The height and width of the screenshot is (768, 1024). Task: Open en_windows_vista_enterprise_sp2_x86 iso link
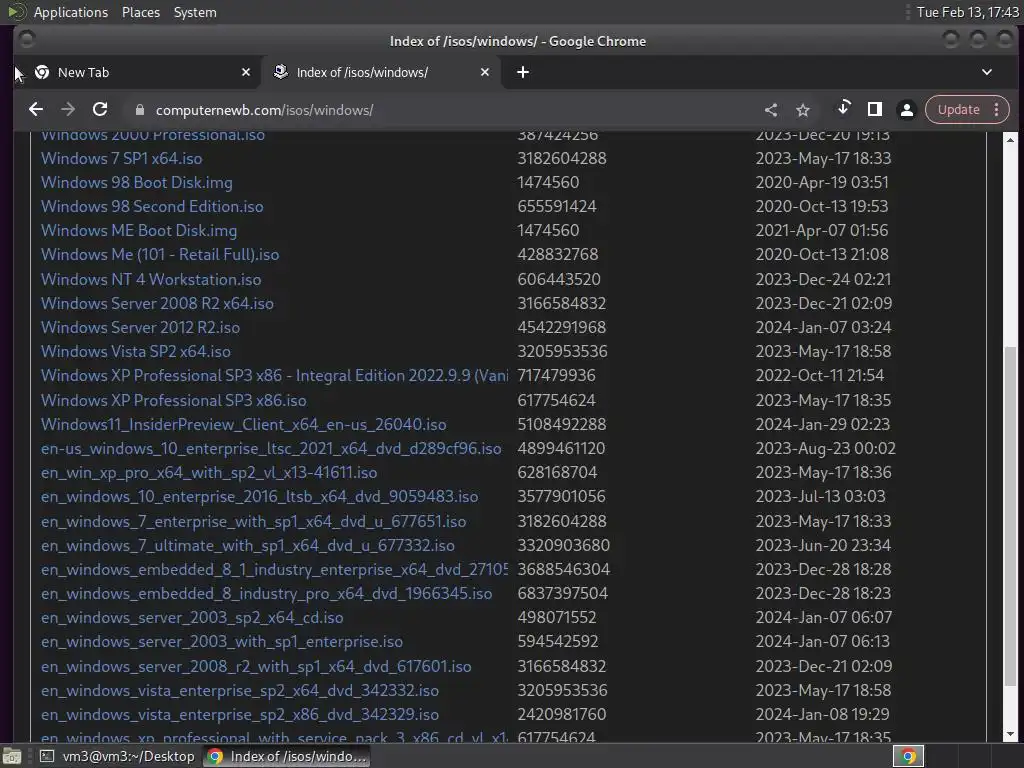click(240, 714)
